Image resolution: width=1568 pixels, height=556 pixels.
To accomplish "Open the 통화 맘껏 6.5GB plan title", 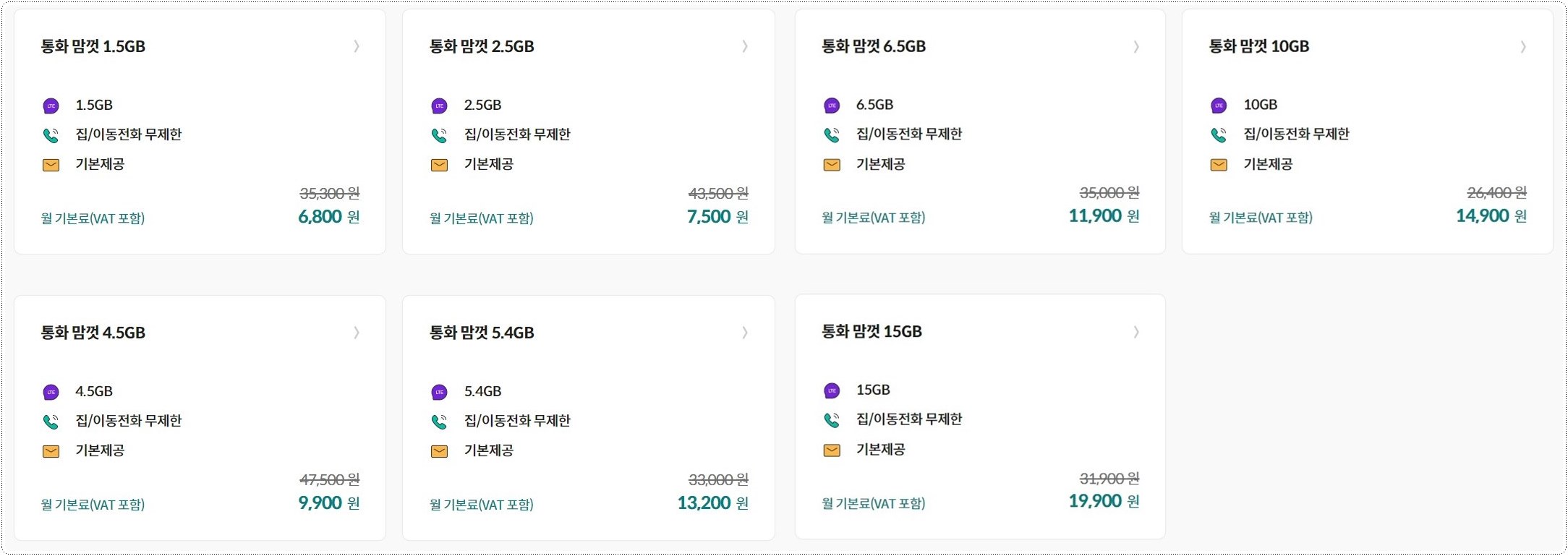I will click(873, 46).
